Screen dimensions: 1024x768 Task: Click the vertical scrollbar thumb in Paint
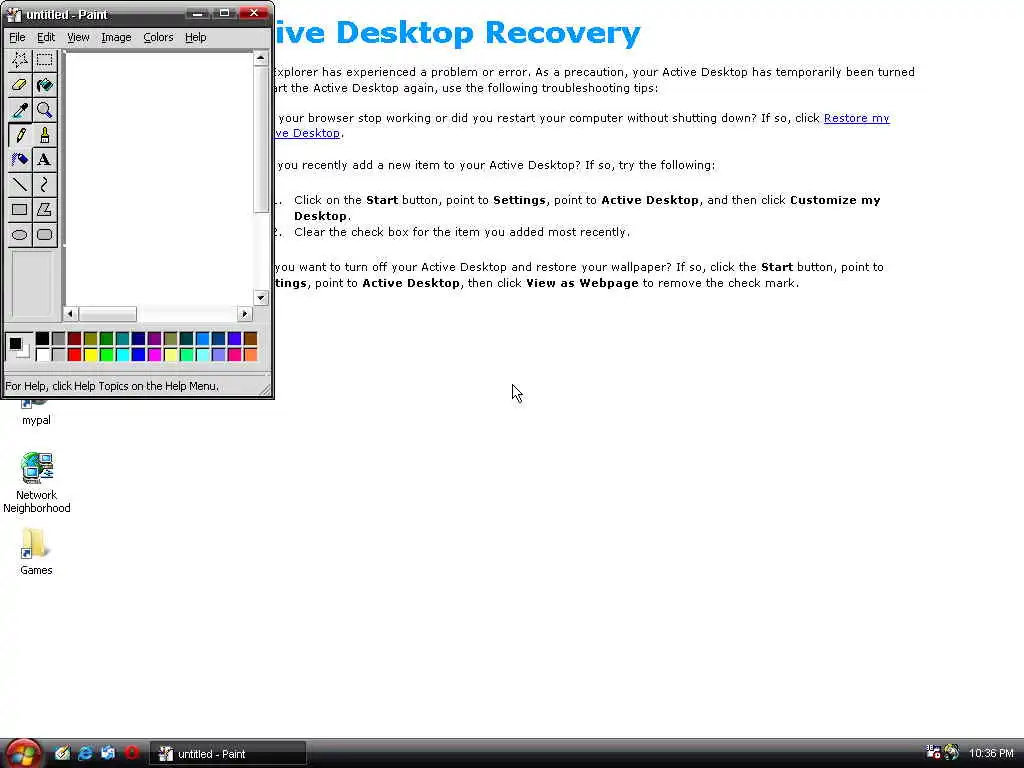(261, 139)
